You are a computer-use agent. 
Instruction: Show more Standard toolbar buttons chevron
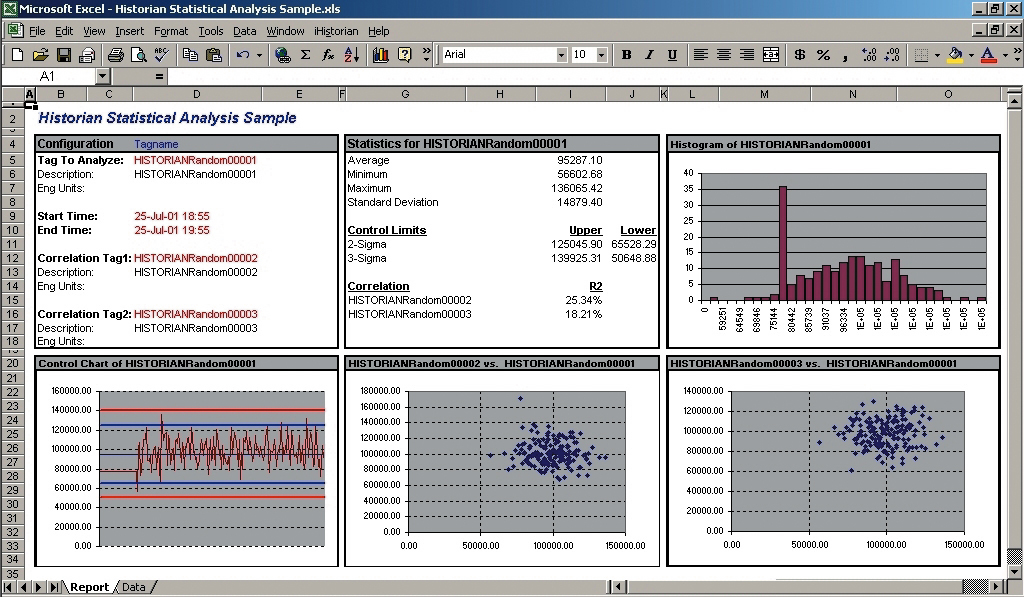(426, 54)
